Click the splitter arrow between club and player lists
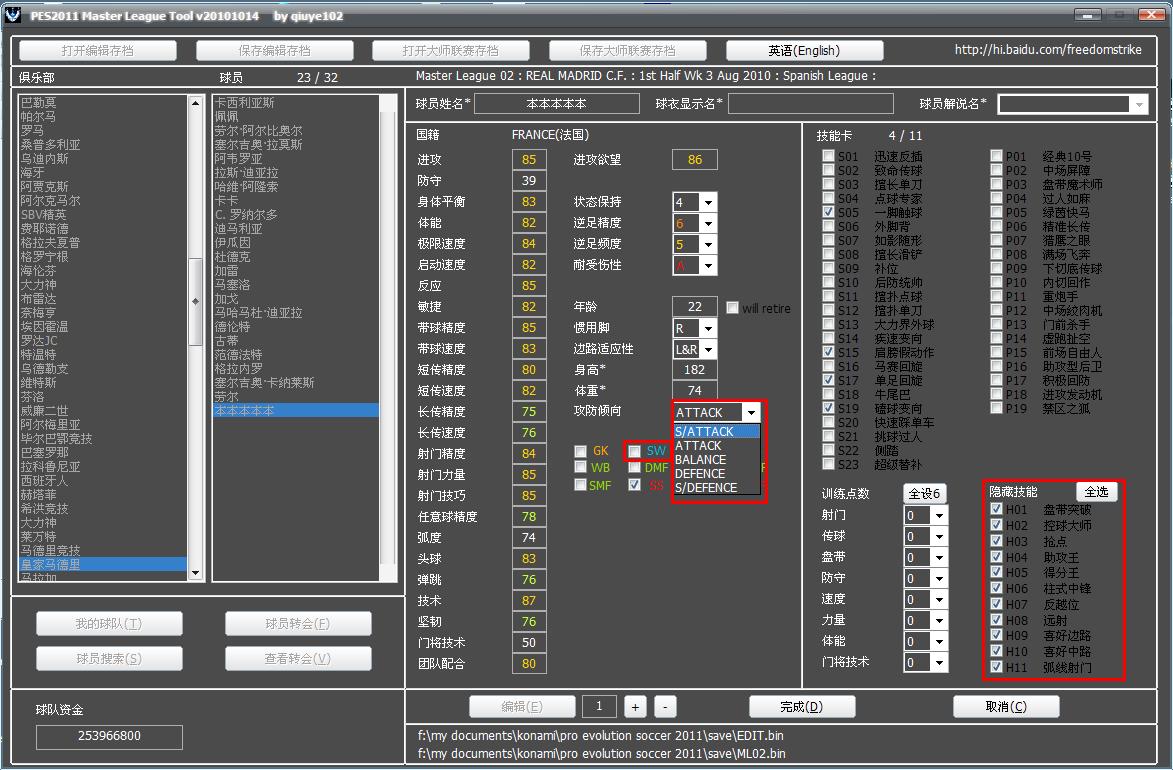 196,301
